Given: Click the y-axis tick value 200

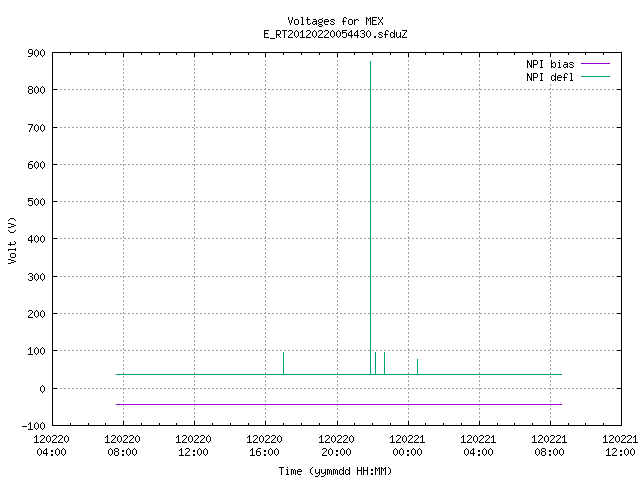Looking at the screenshot, I should pyautogui.click(x=36, y=314).
